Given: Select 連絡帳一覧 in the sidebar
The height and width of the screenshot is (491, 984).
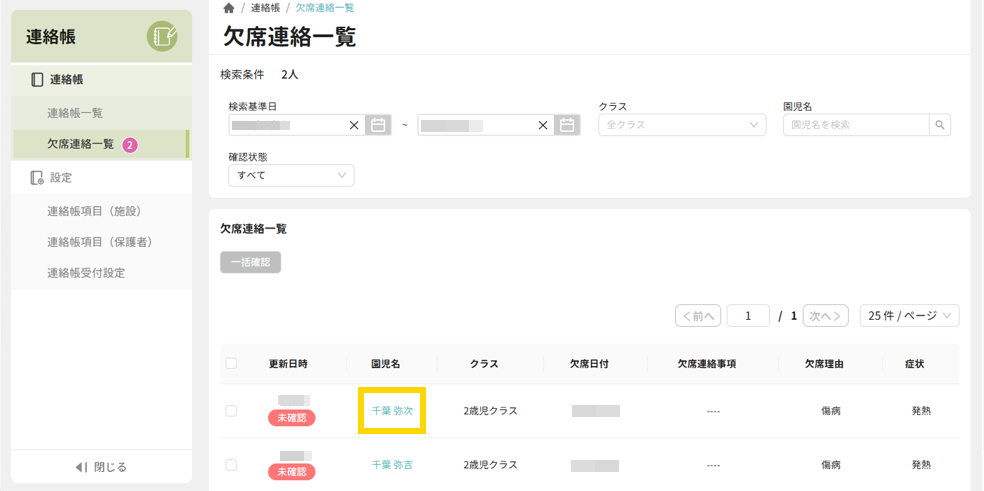Looking at the screenshot, I should (x=75, y=113).
